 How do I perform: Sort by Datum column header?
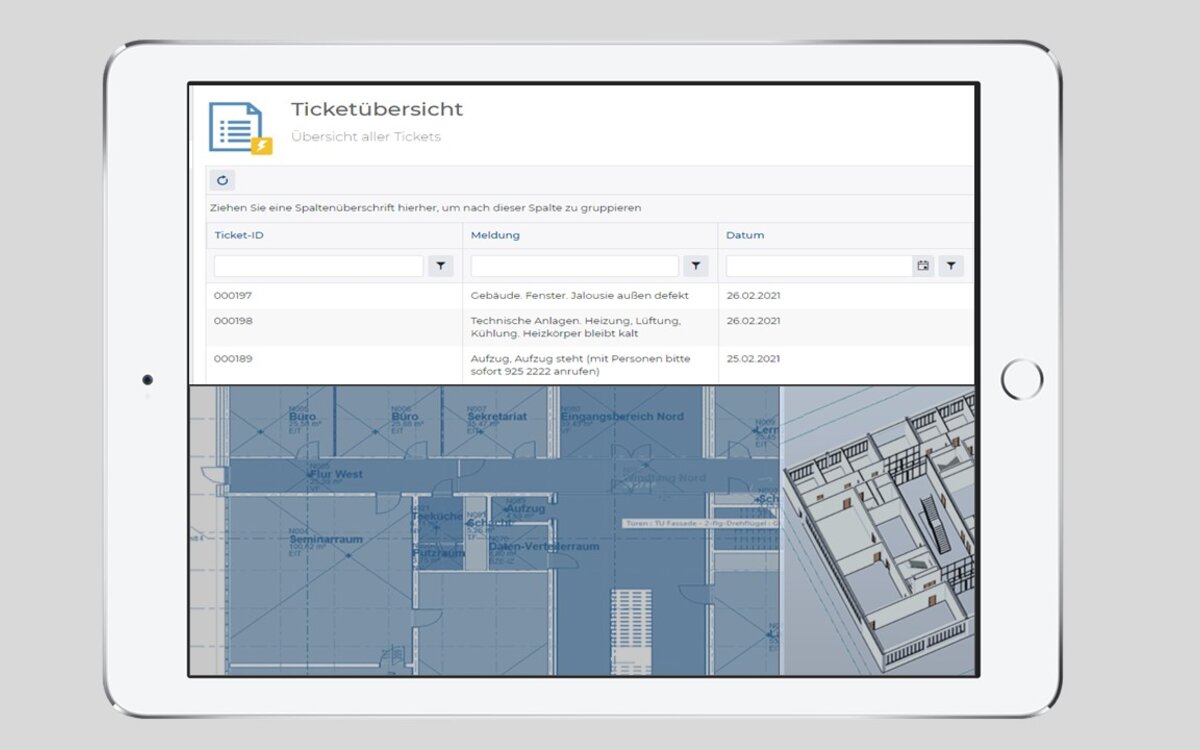pos(745,235)
